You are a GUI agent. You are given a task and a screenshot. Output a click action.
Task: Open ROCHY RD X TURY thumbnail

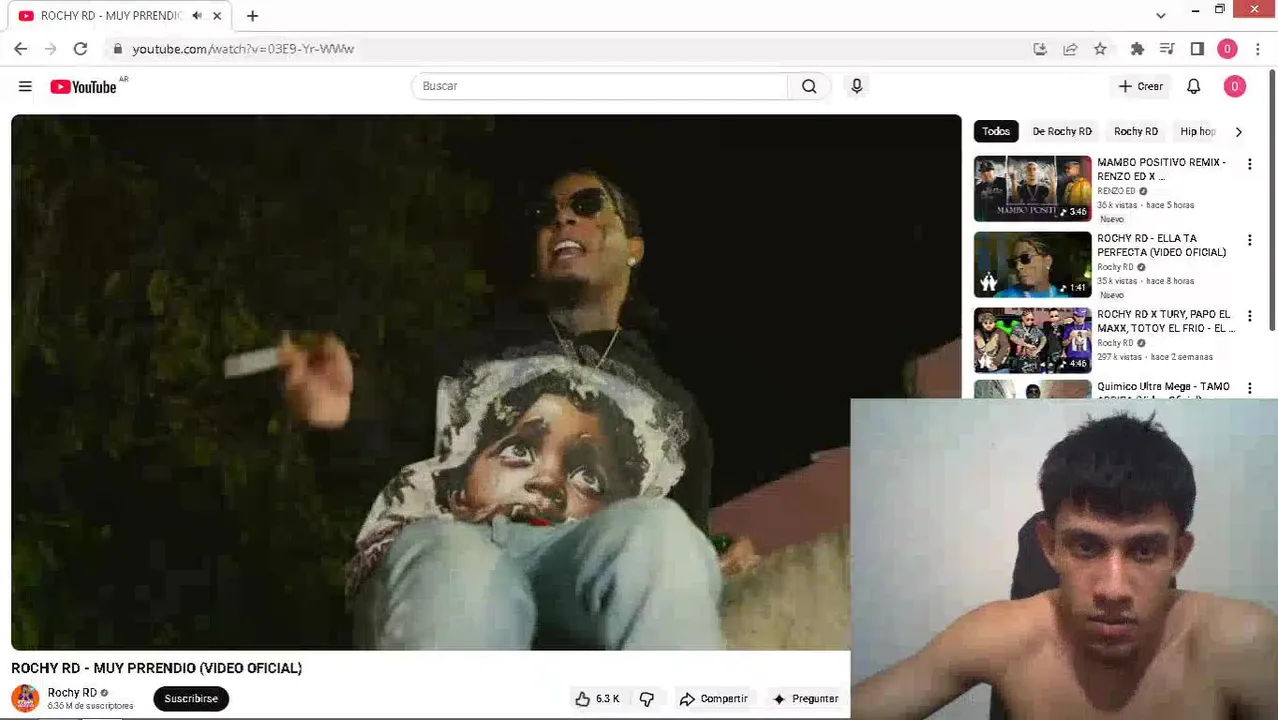tap(1033, 340)
